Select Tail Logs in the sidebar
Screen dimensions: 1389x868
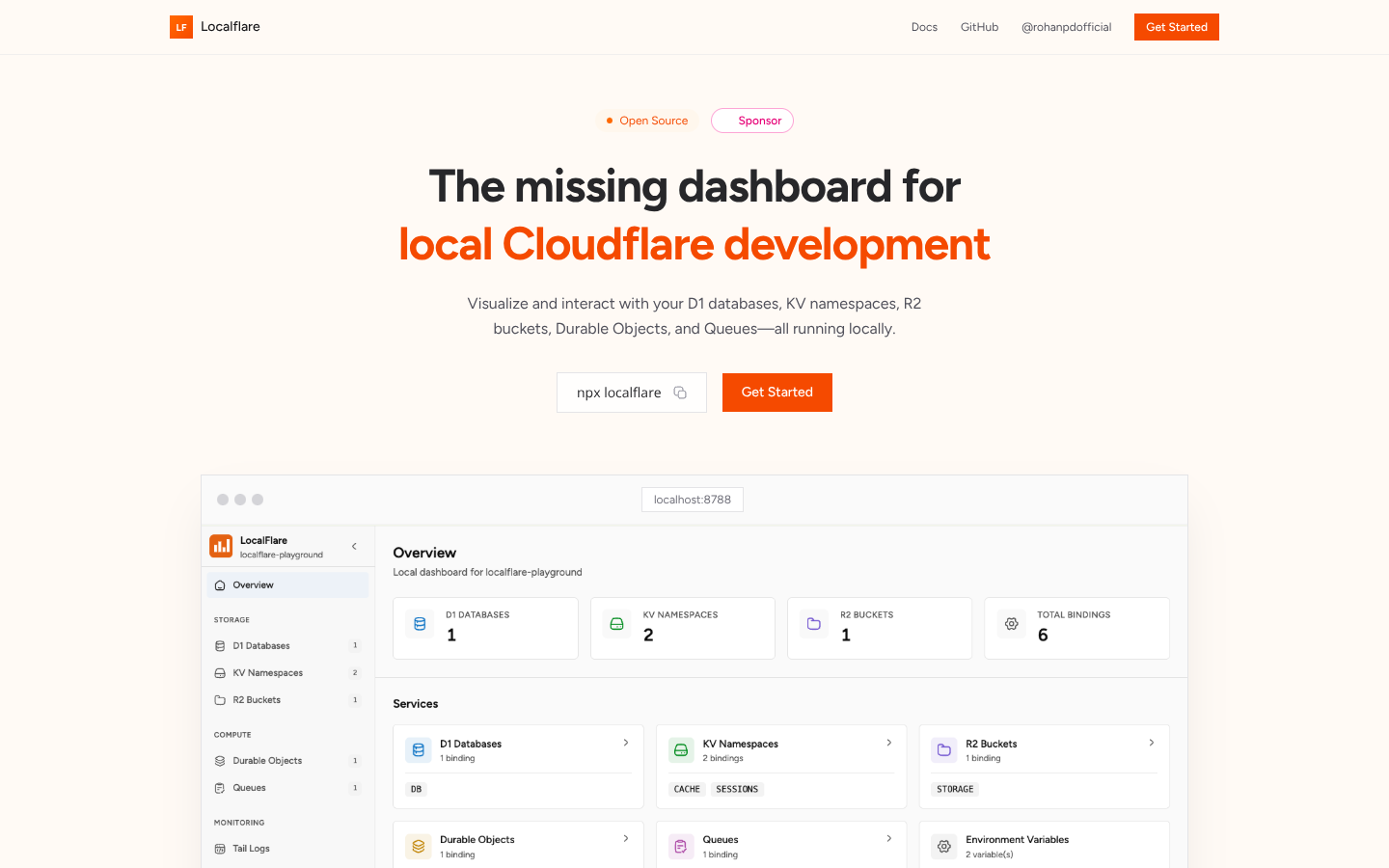pyautogui.click(x=251, y=849)
